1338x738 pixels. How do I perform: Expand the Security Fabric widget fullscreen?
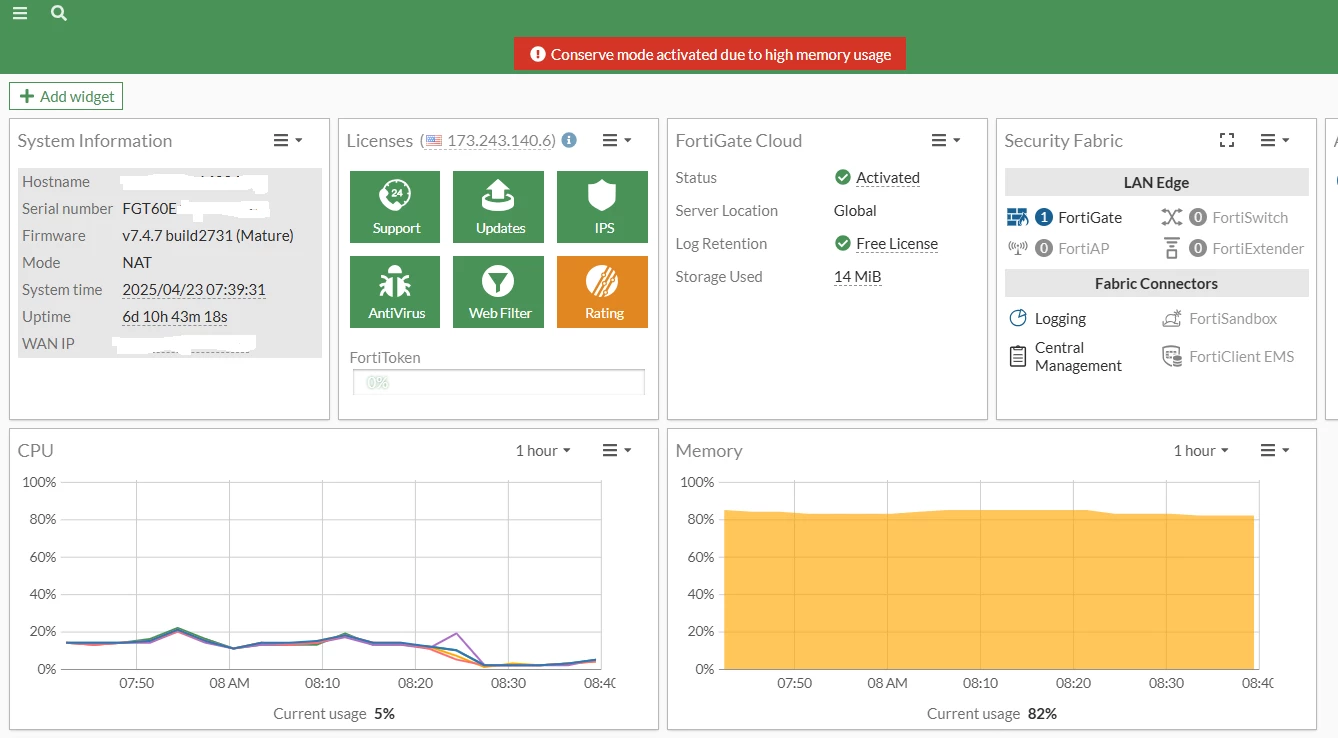point(1227,140)
